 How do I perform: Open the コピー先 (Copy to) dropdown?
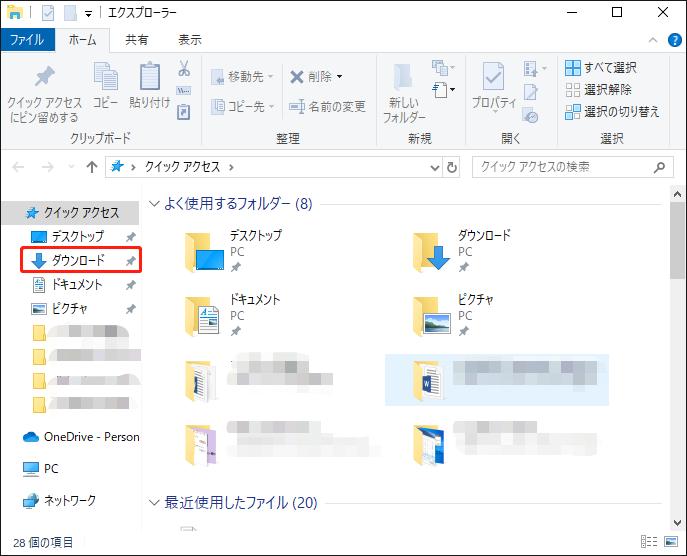pos(243,106)
